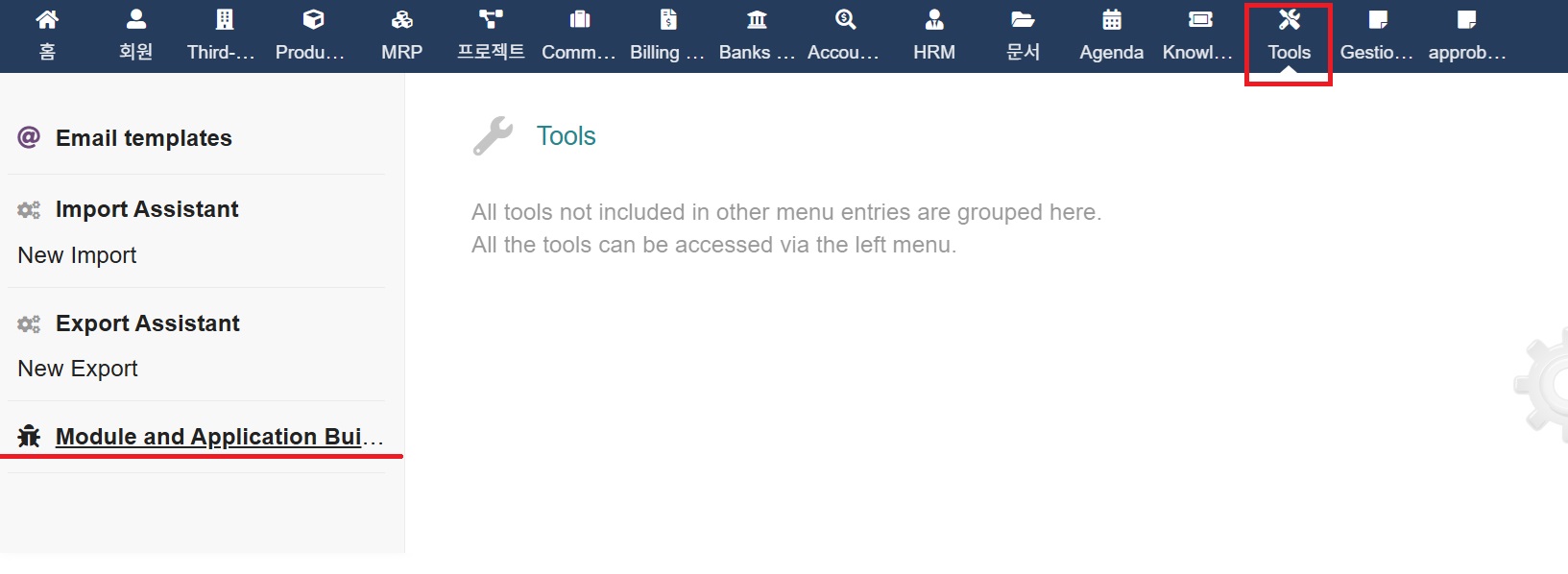This screenshot has height=574, width=1568.
Task: Click the Documents folder icon
Action: point(1023,20)
